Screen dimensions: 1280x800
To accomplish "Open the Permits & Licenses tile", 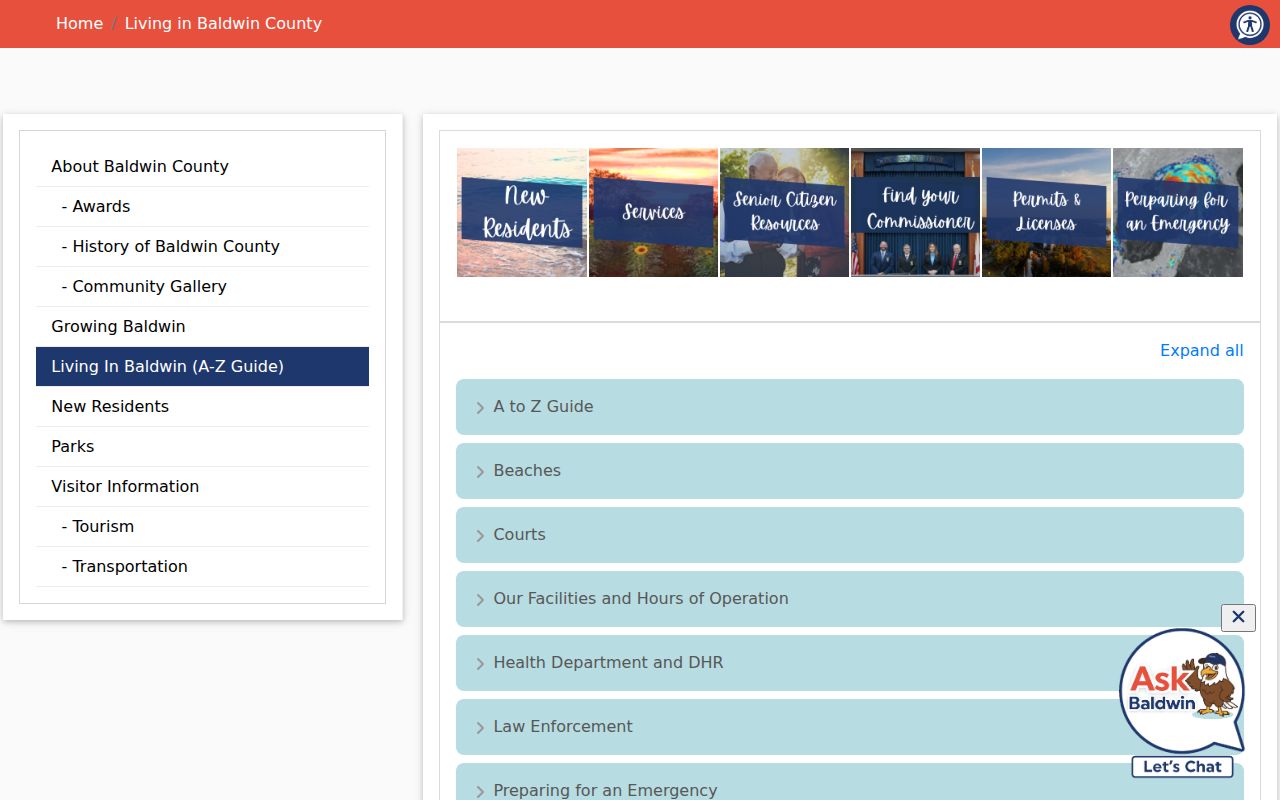I will [x=1046, y=213].
